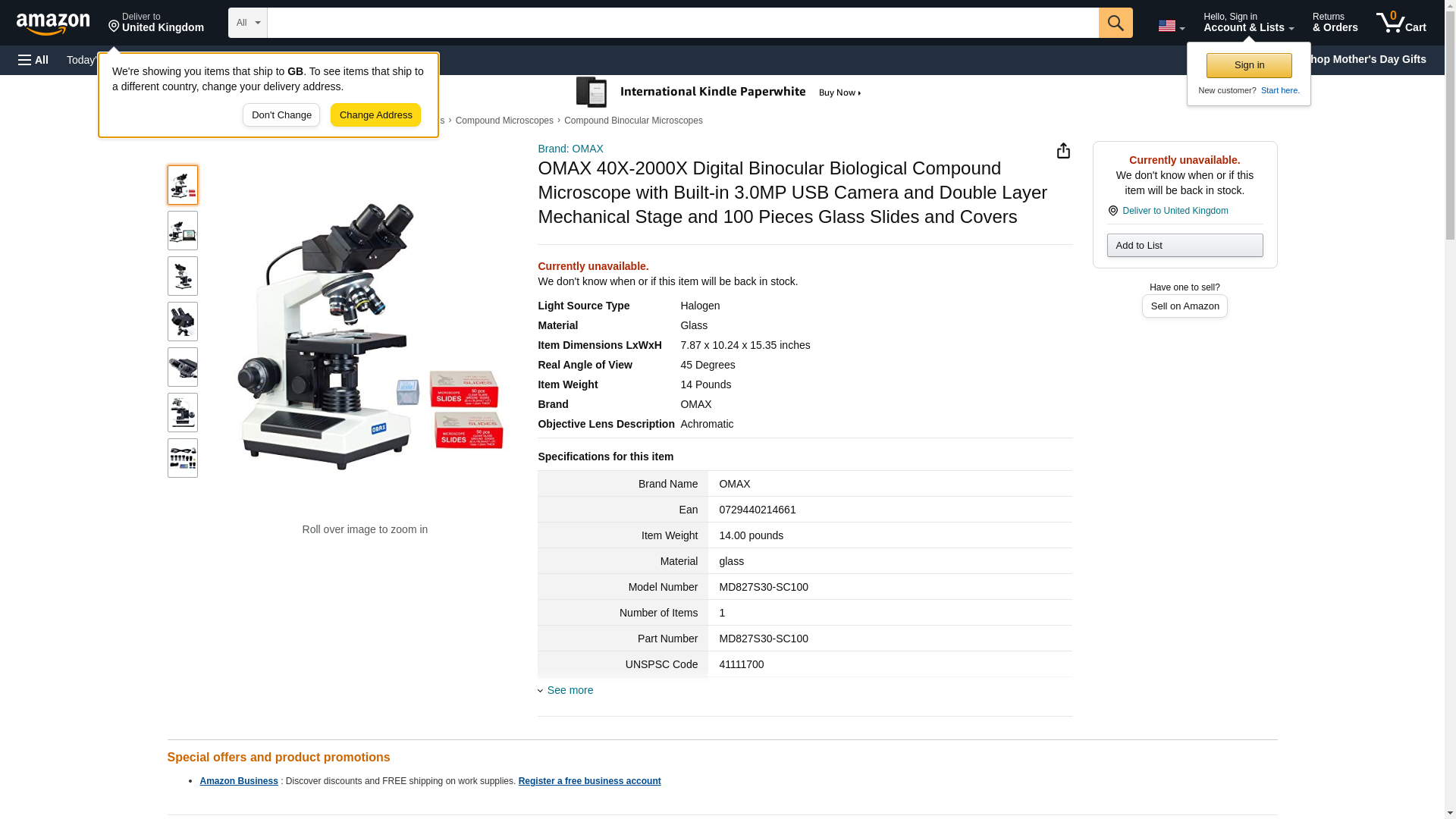Click the share icon beside product title
1456x819 pixels.
coord(1063,151)
